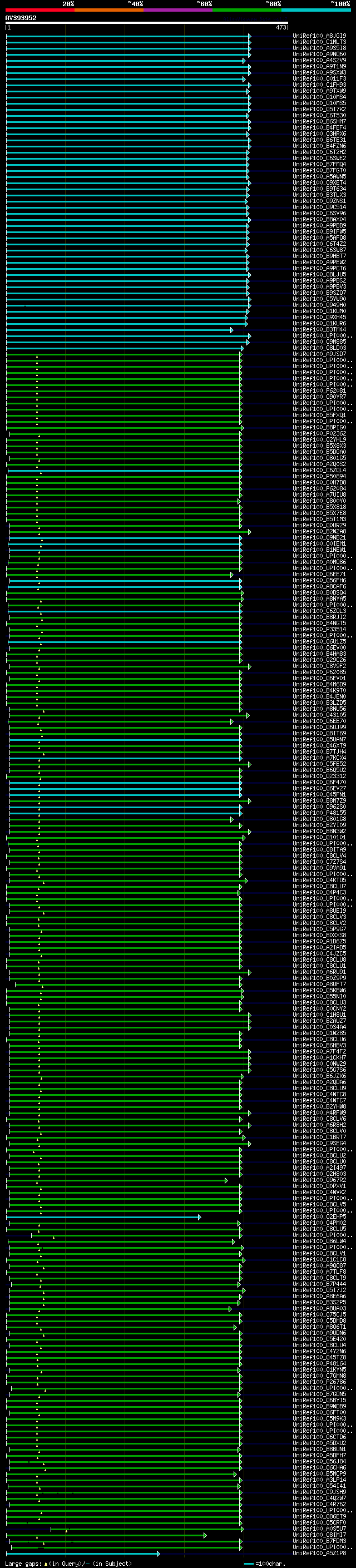Viewport: 356px width, 1568px height.
Task: Select hit label UniRef100_C6SWE2
Action: (319, 159)
